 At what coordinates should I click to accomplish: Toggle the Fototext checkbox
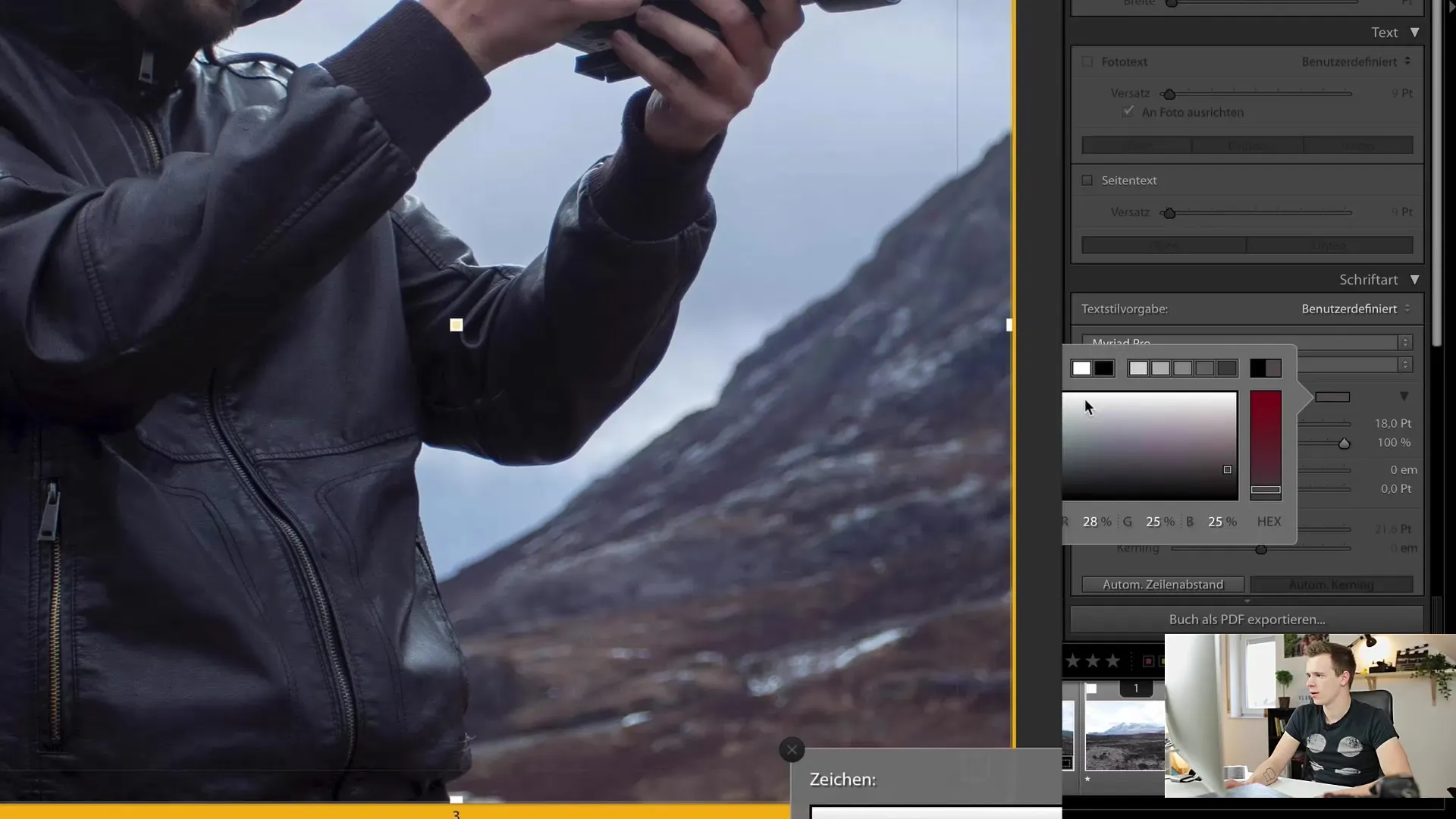click(1087, 62)
